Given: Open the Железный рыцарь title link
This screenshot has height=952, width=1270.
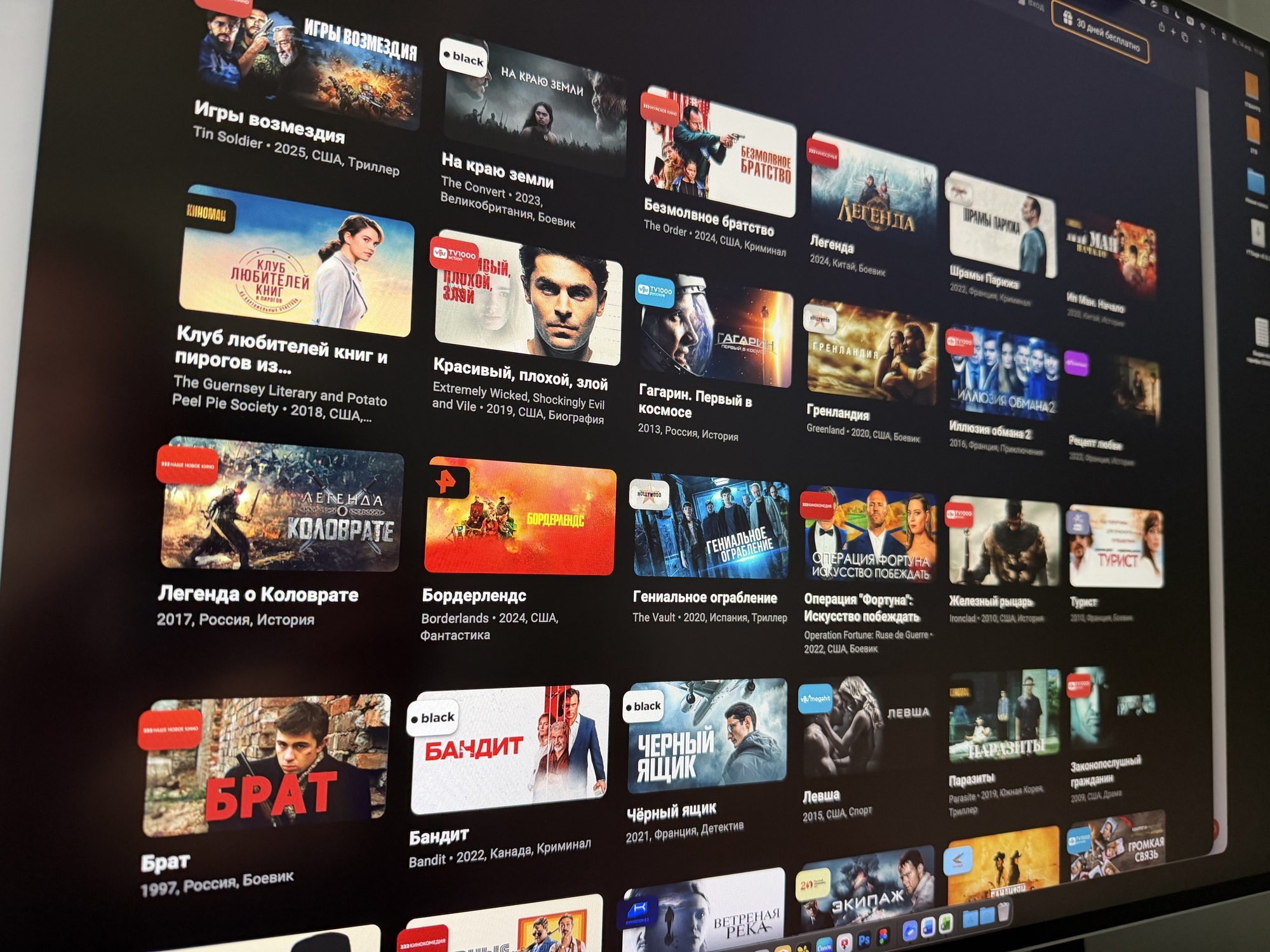Looking at the screenshot, I should (991, 601).
